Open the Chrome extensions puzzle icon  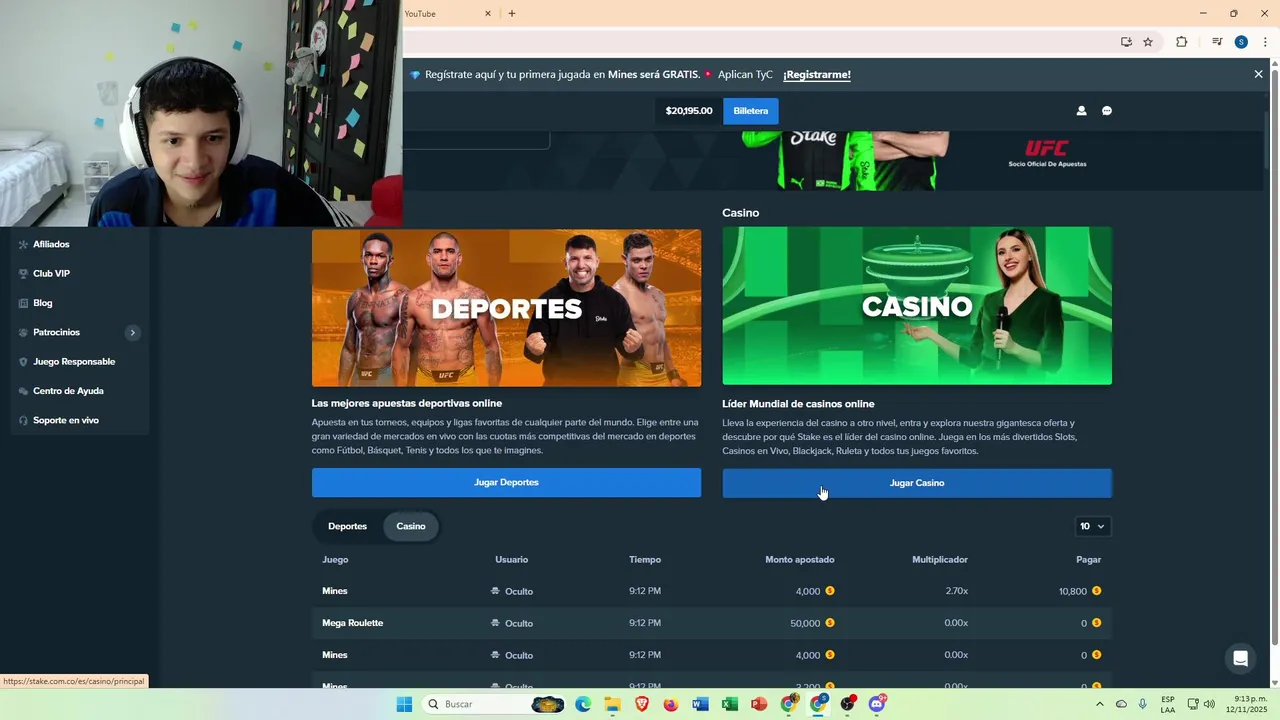[x=1182, y=42]
